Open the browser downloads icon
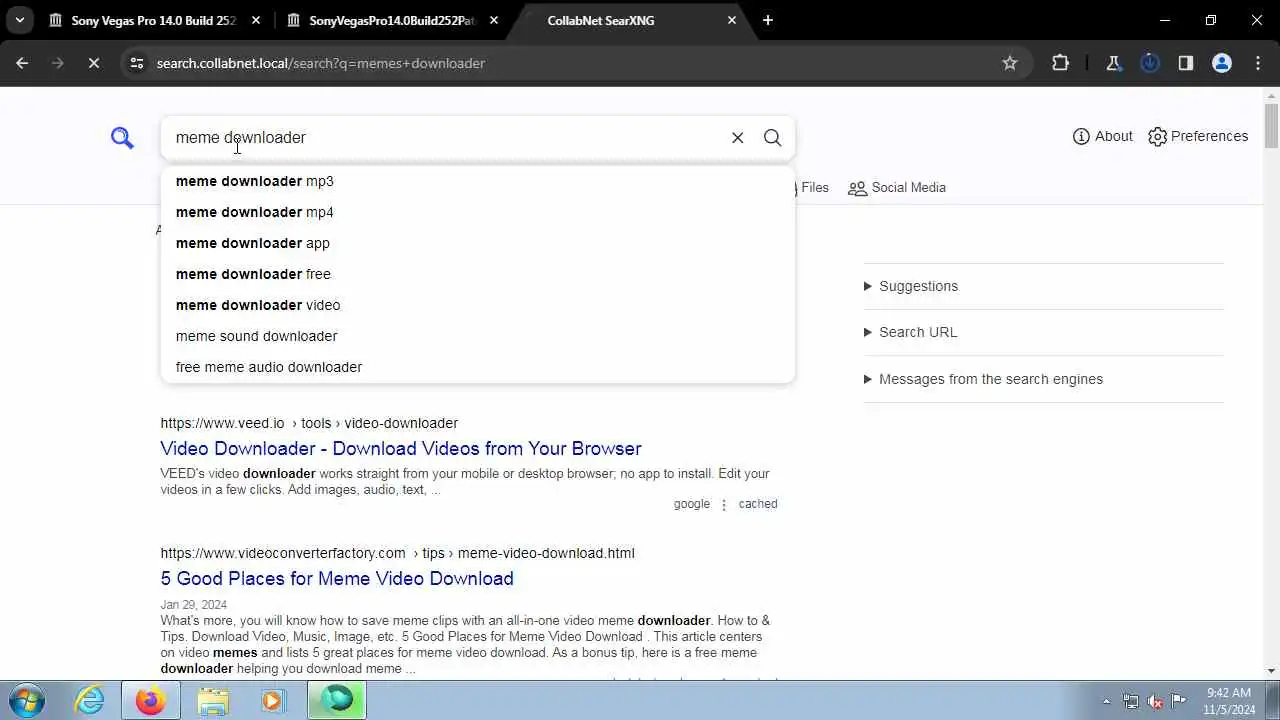 pos(1150,63)
